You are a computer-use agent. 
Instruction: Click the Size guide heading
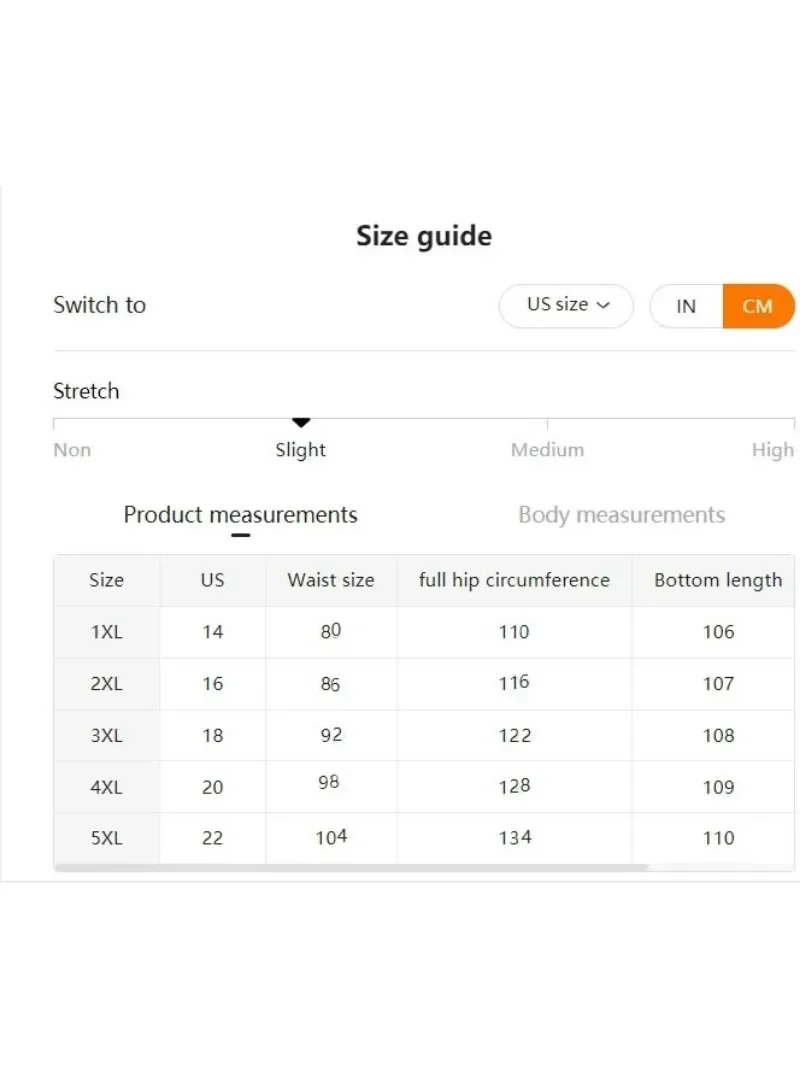424,236
